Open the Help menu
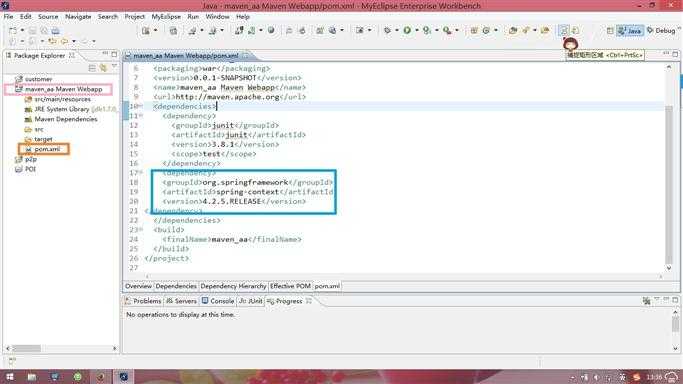 (243, 17)
